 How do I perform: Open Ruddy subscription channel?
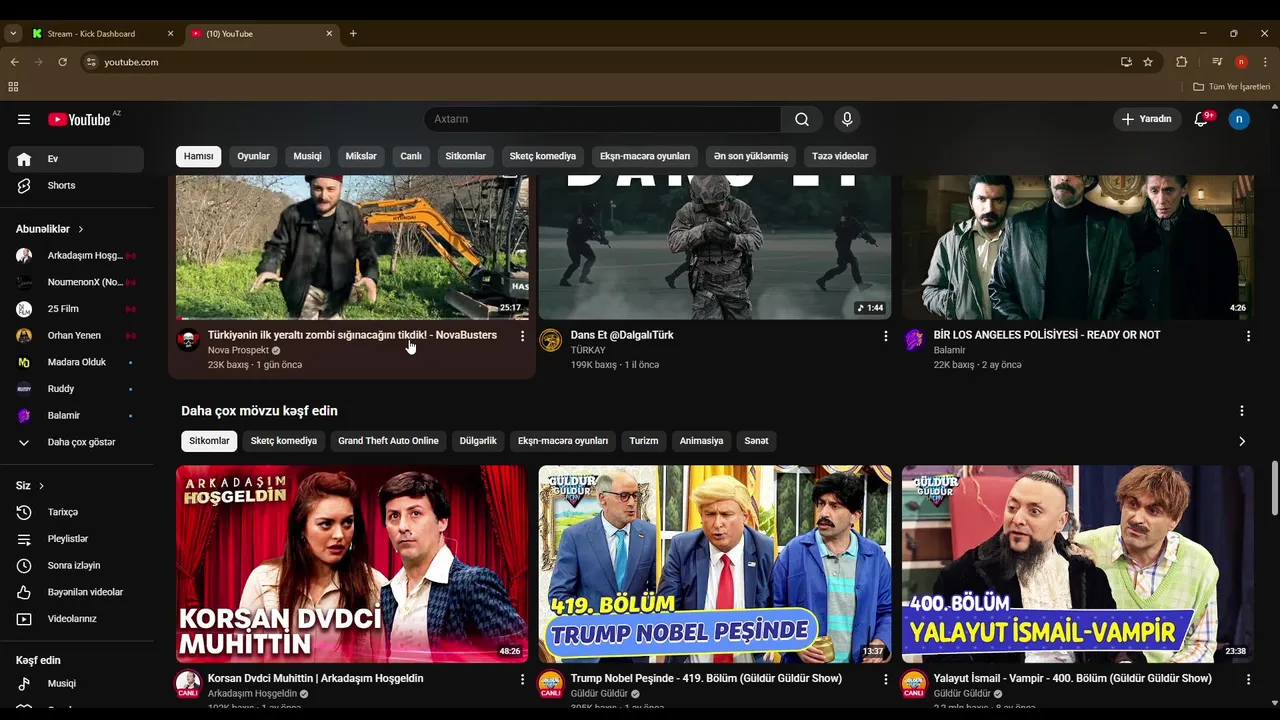pos(76,389)
